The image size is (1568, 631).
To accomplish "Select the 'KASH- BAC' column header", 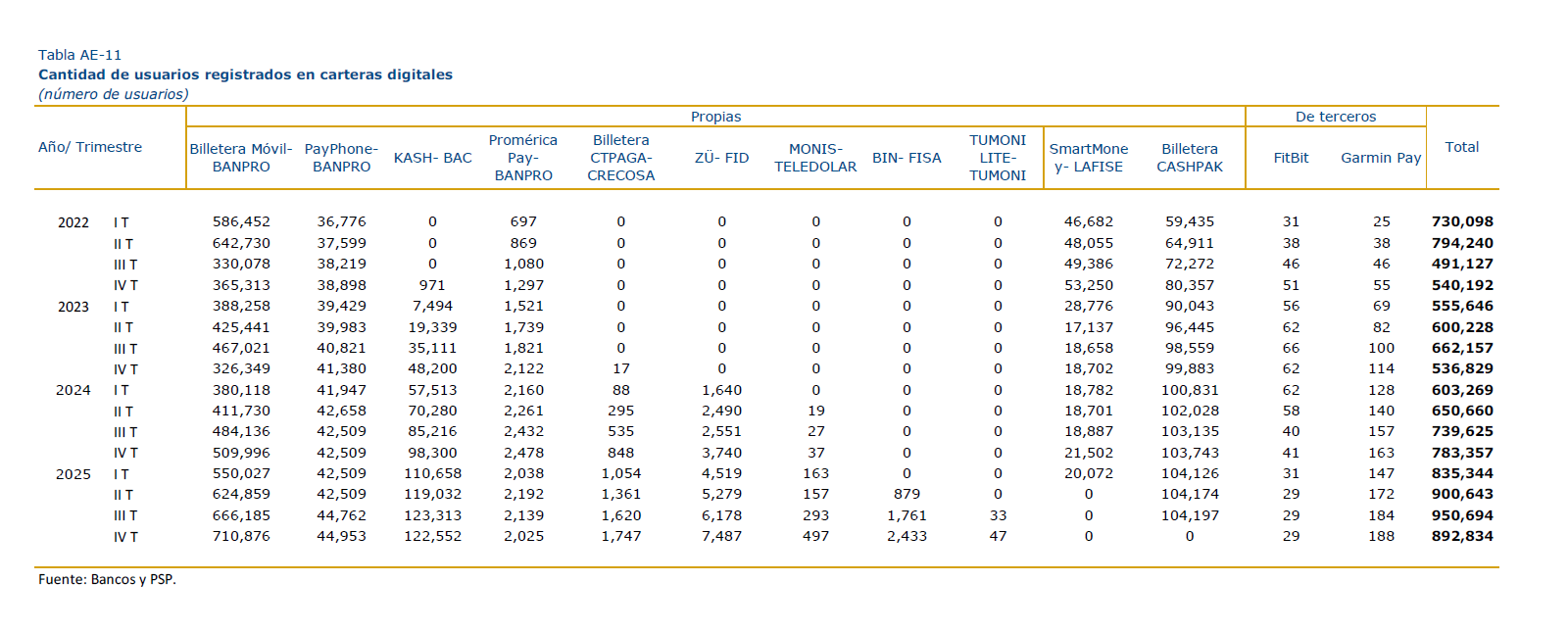I will point(432,158).
